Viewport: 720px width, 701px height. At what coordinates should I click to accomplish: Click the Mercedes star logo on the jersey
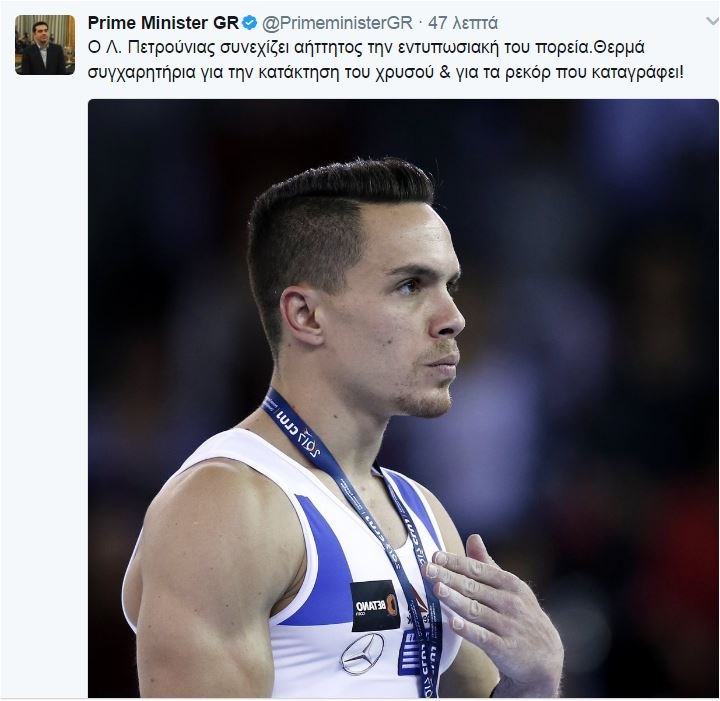click(x=361, y=653)
